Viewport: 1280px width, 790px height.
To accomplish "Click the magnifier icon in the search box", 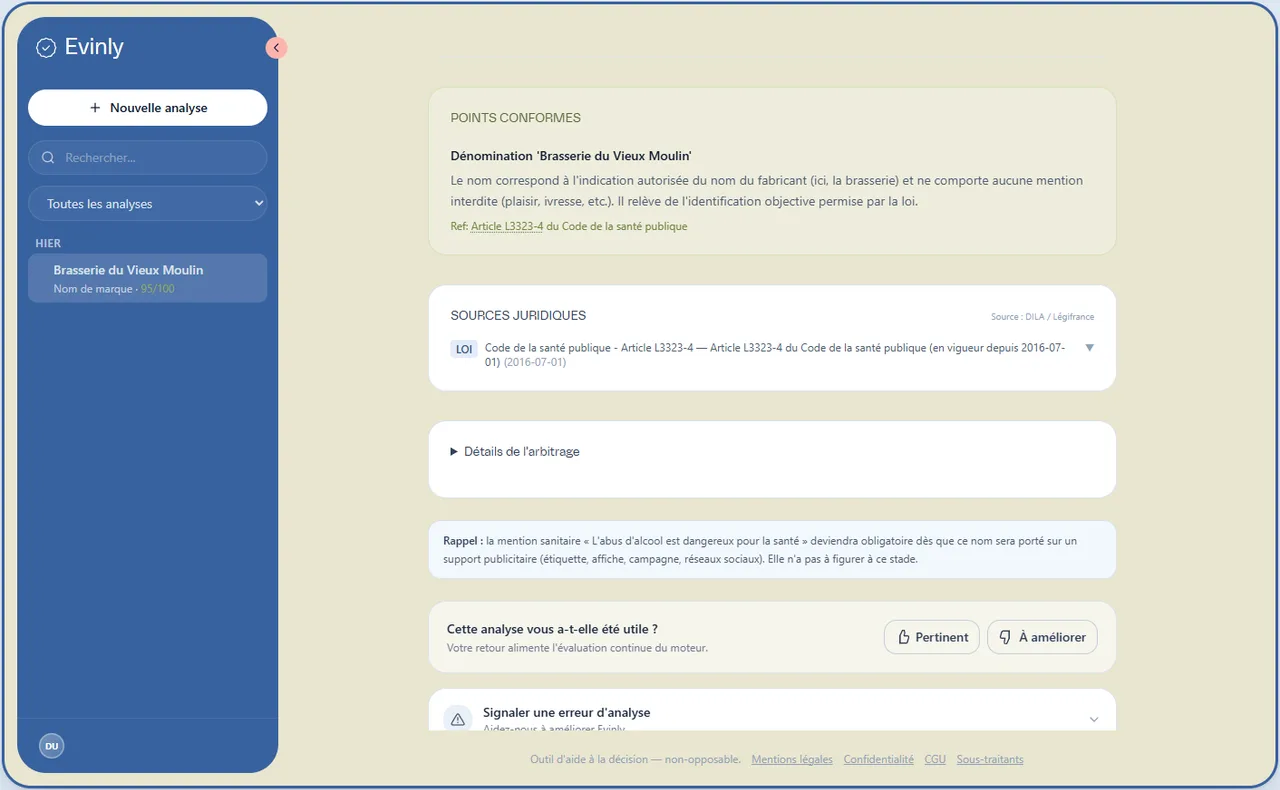I will pyautogui.click(x=48, y=158).
